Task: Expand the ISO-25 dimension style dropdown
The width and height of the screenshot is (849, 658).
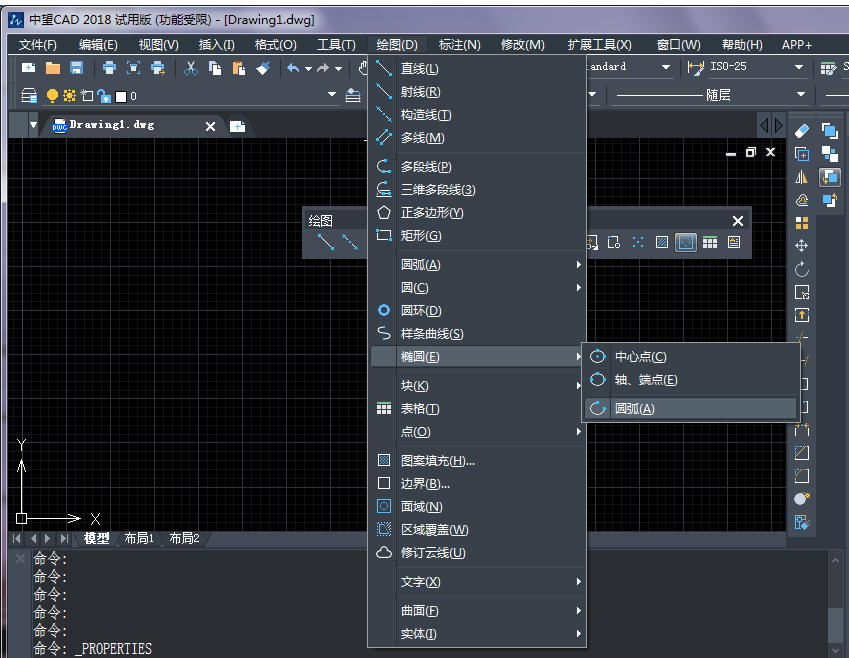Action: 798,67
